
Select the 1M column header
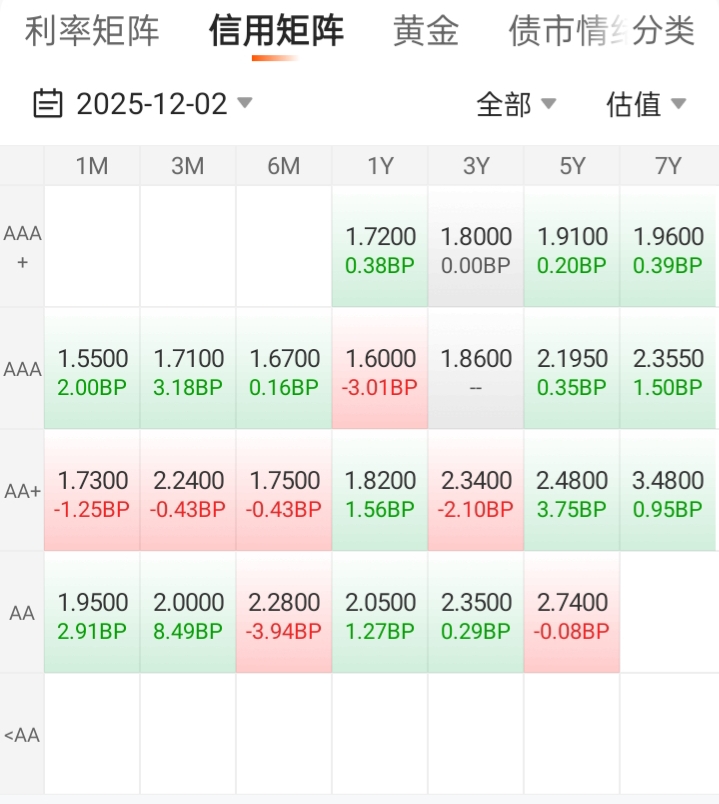click(92, 166)
